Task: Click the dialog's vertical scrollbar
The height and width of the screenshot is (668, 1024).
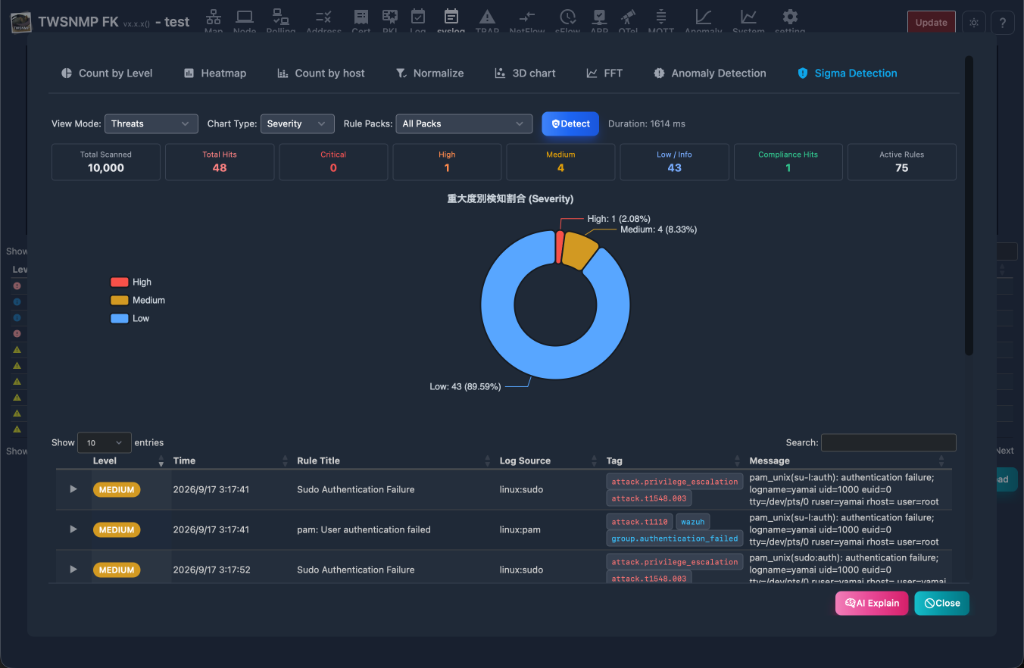Action: 969,206
